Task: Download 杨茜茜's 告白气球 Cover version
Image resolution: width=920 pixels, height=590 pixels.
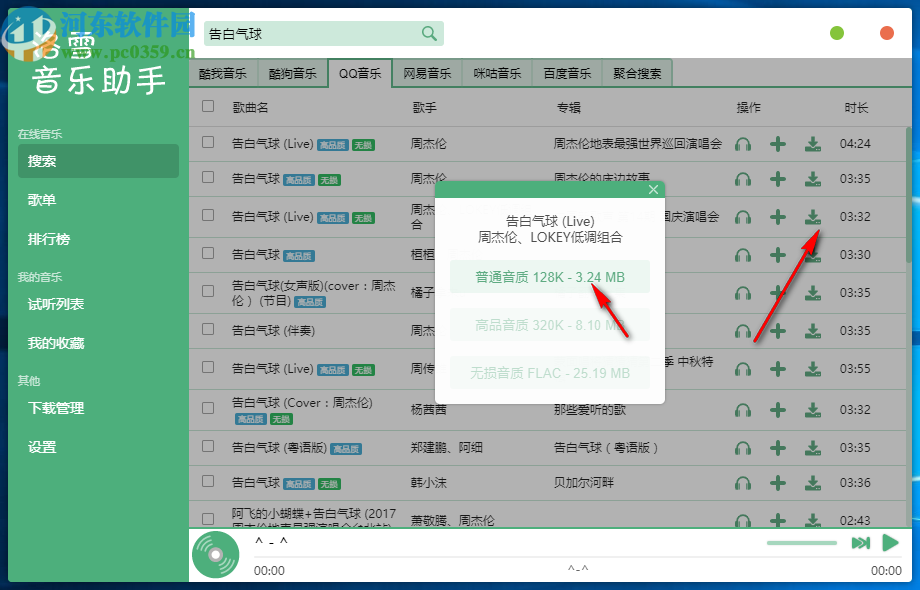Action: [813, 410]
